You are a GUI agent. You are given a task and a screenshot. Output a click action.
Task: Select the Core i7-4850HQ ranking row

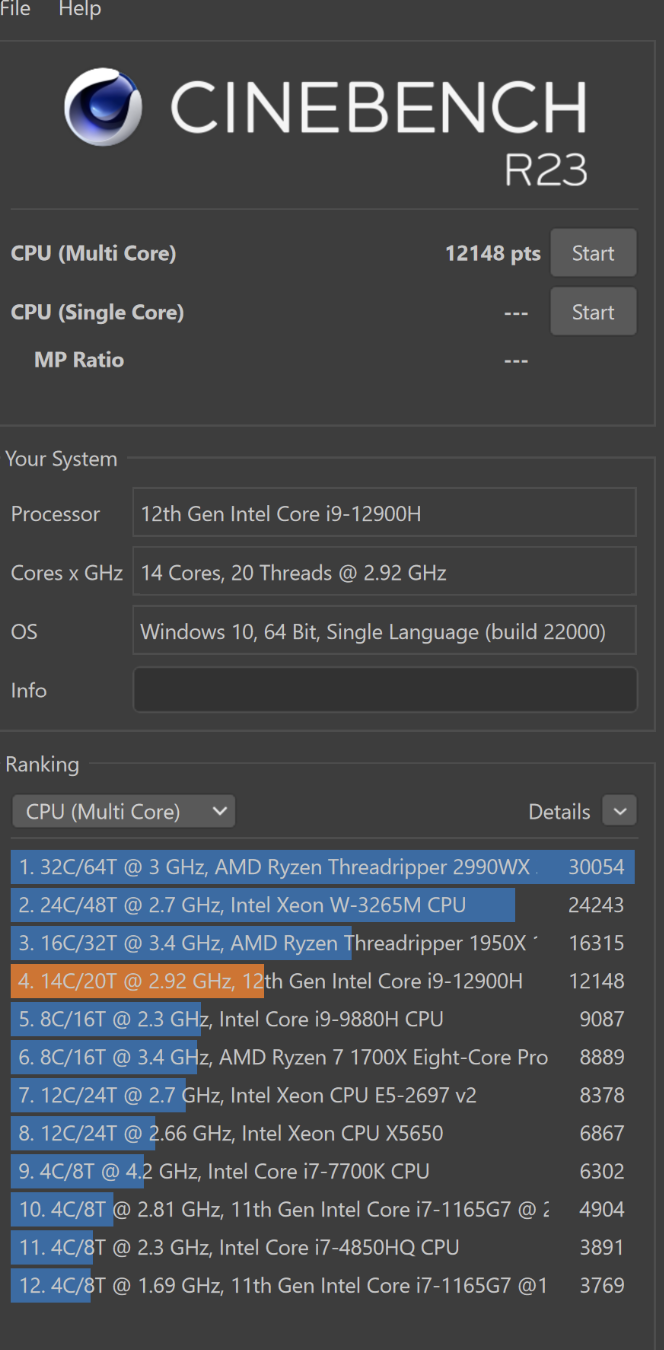[x=323, y=1247]
